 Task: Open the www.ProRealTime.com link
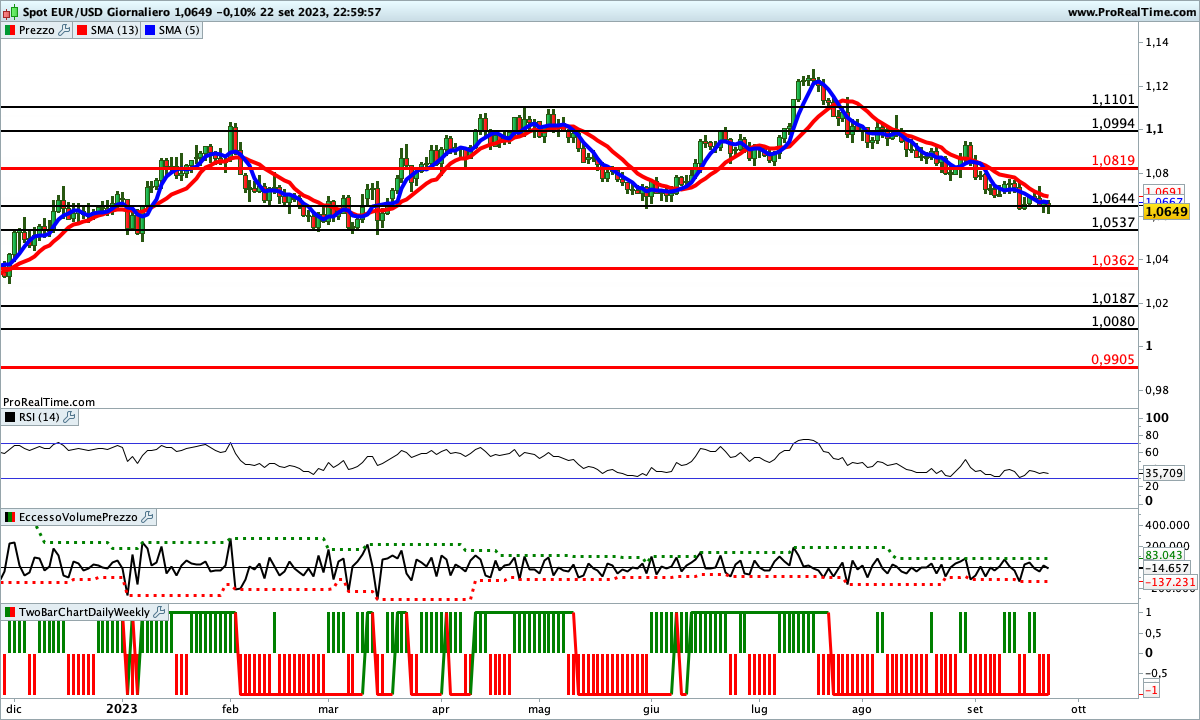[x=1131, y=12]
